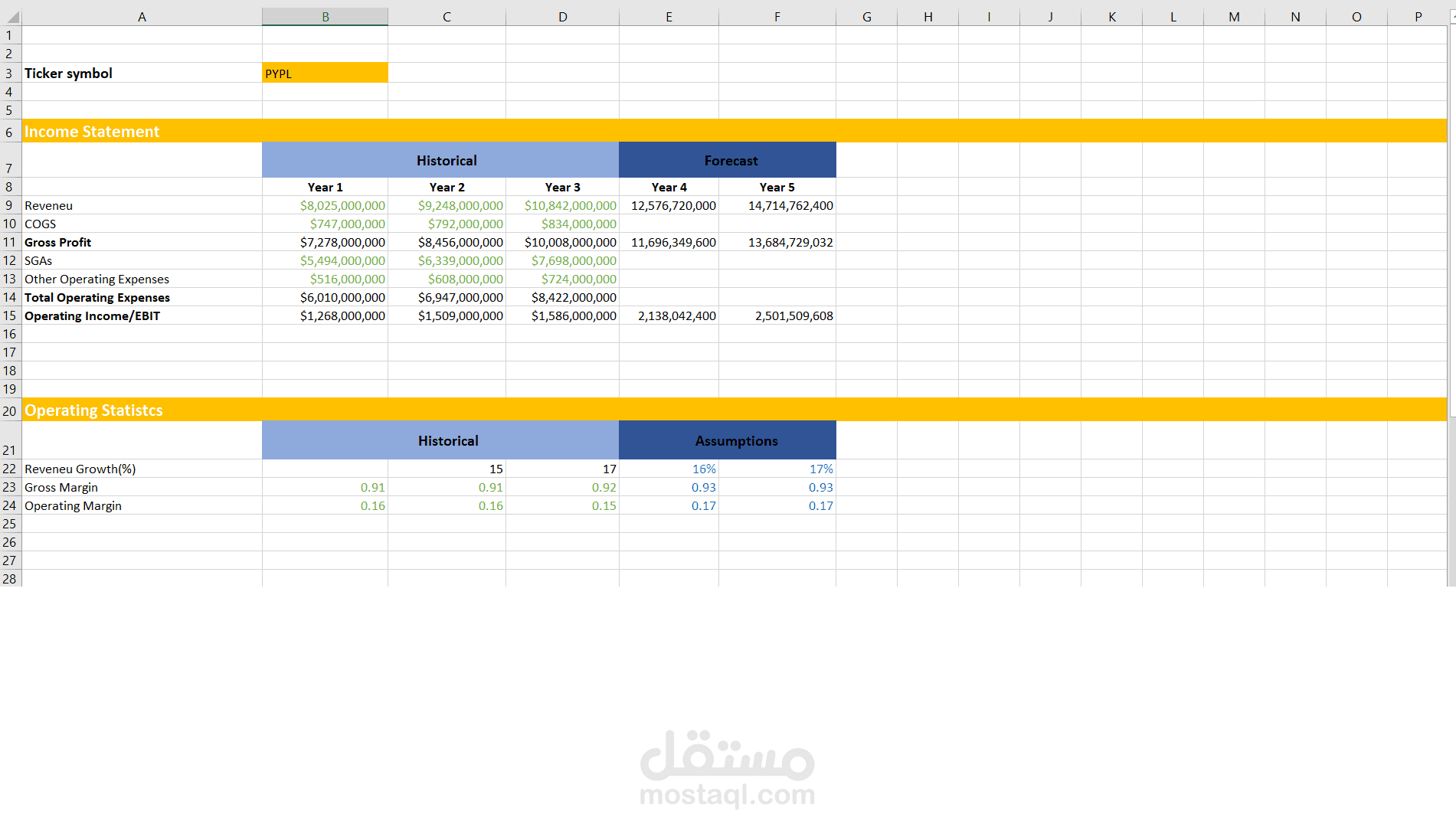Select the ticker cell containing PYPL
Screen dimensions: 1456x827
(325, 73)
